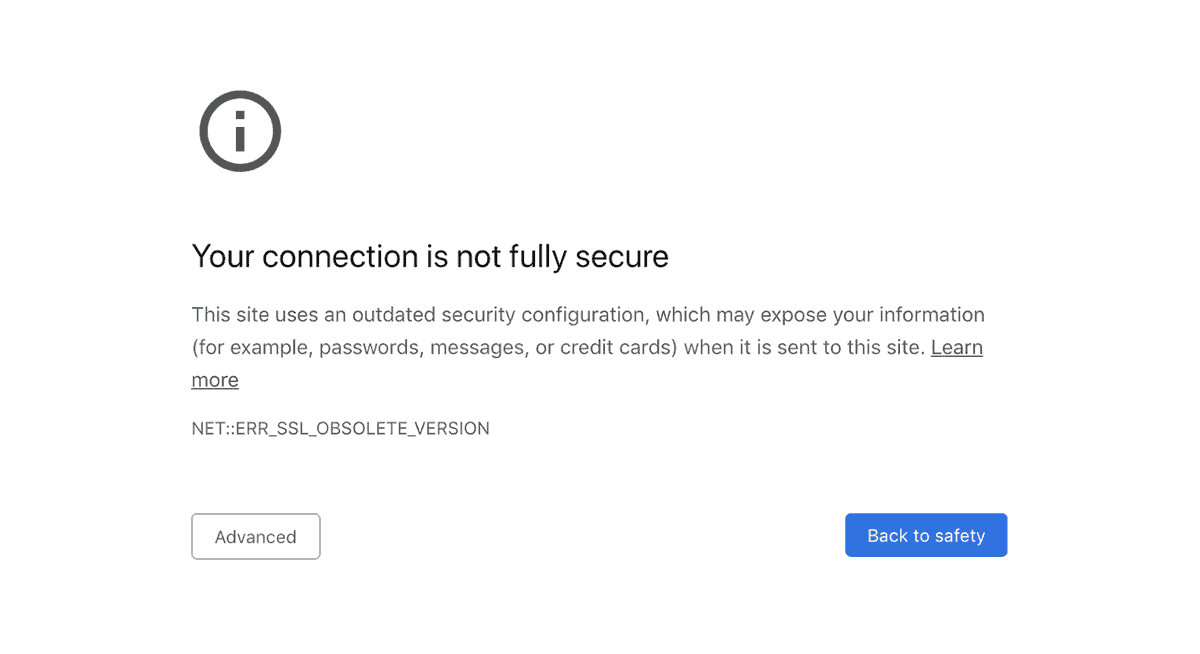Viewport: 1200px width, 654px height.
Task: Leave this insecure site using Back to safety
Action: click(925, 535)
